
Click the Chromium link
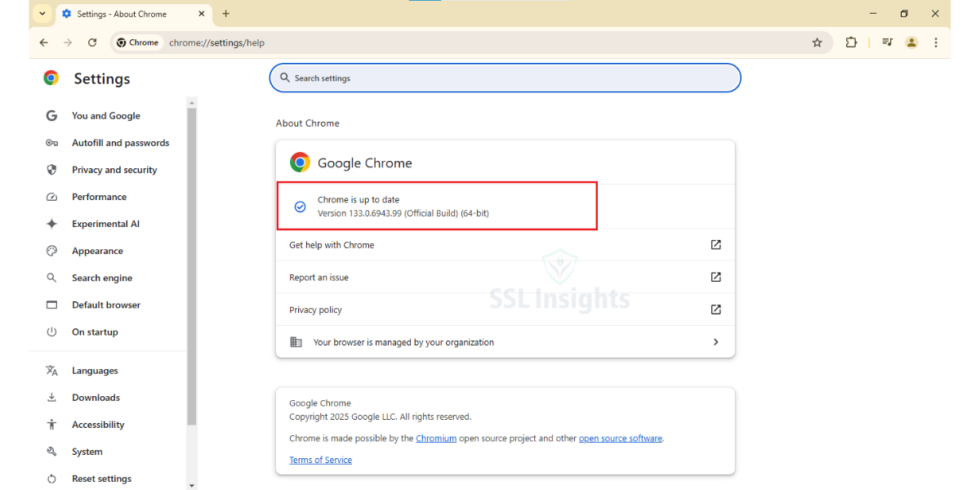point(436,438)
